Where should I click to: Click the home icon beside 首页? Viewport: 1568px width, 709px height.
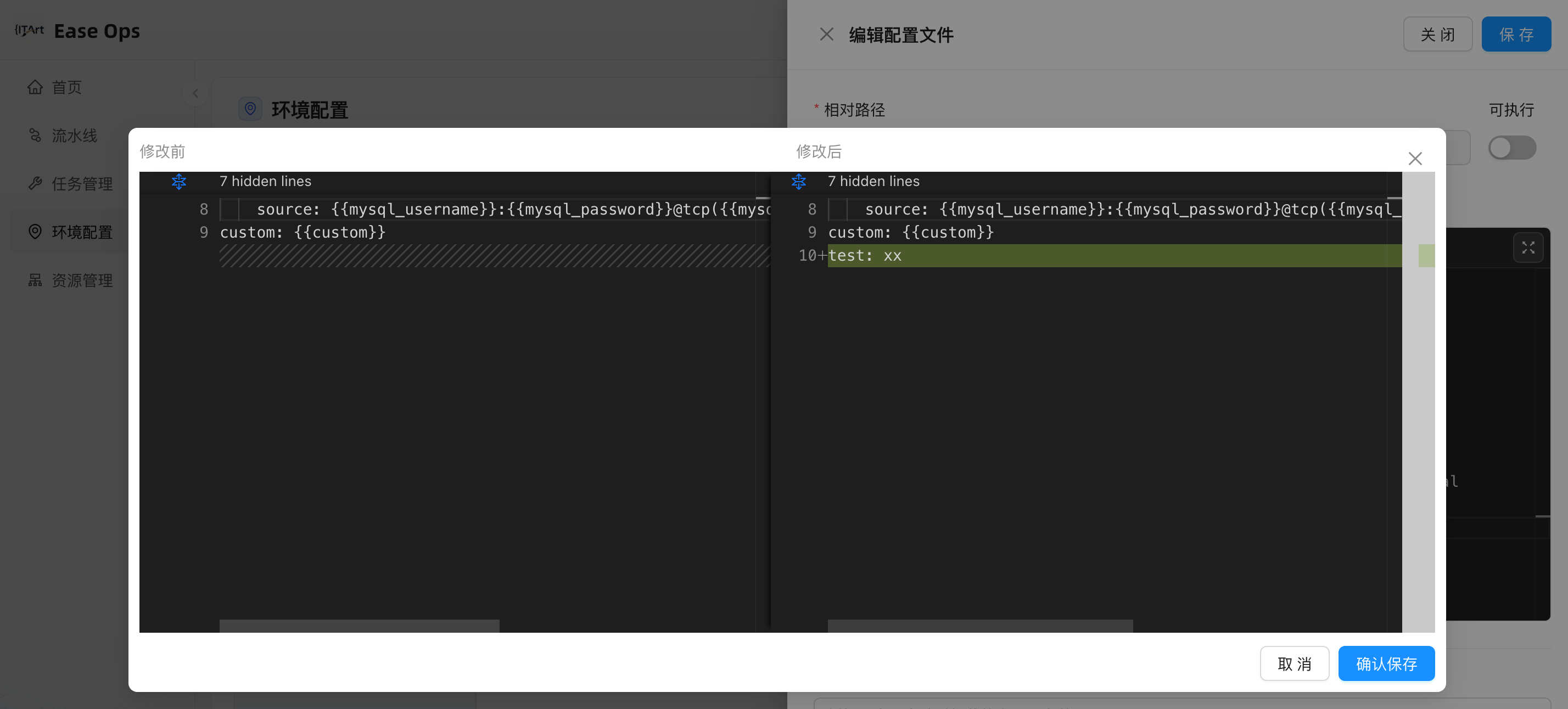(x=35, y=87)
